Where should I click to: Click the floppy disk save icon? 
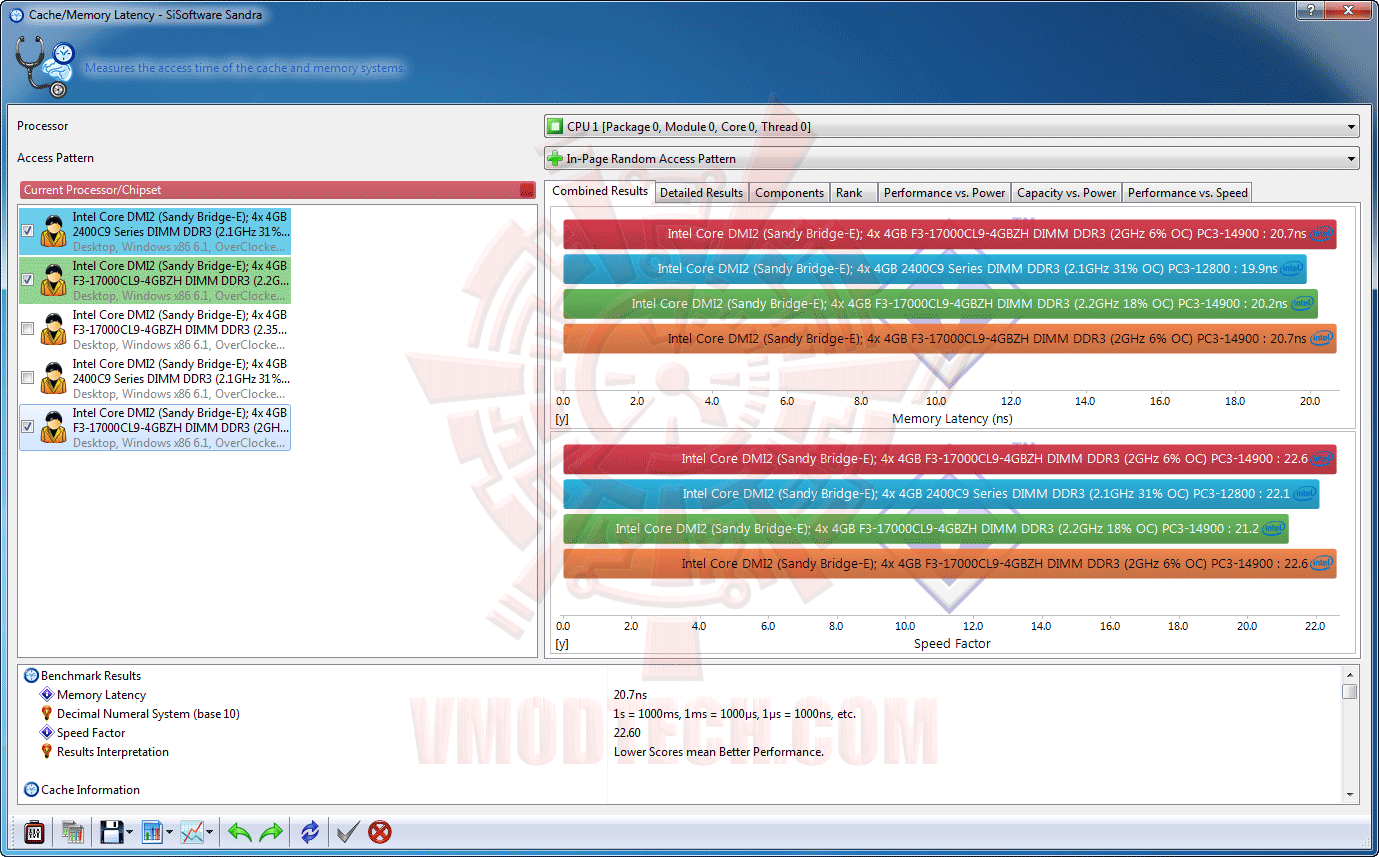[111, 831]
